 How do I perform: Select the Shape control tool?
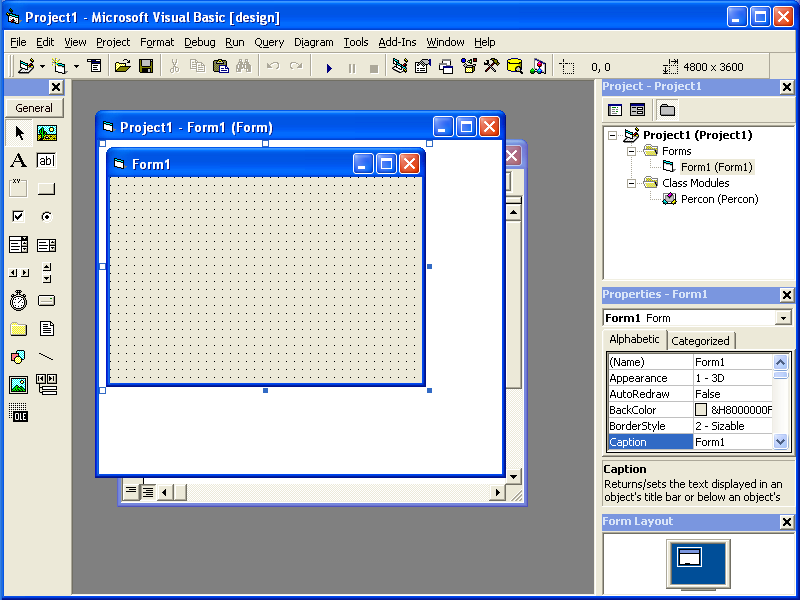tap(19, 357)
